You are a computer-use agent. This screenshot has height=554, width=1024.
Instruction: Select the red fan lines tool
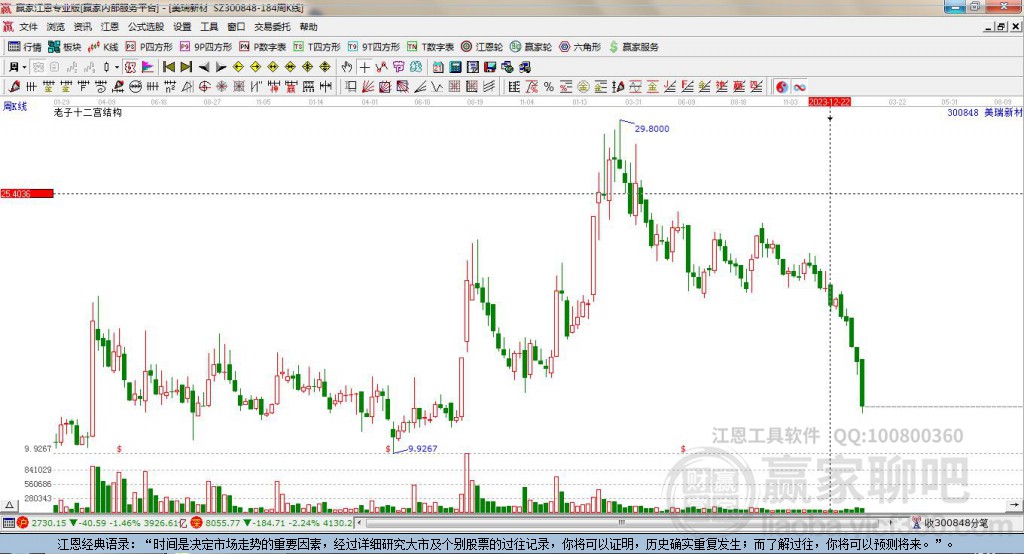(367, 86)
